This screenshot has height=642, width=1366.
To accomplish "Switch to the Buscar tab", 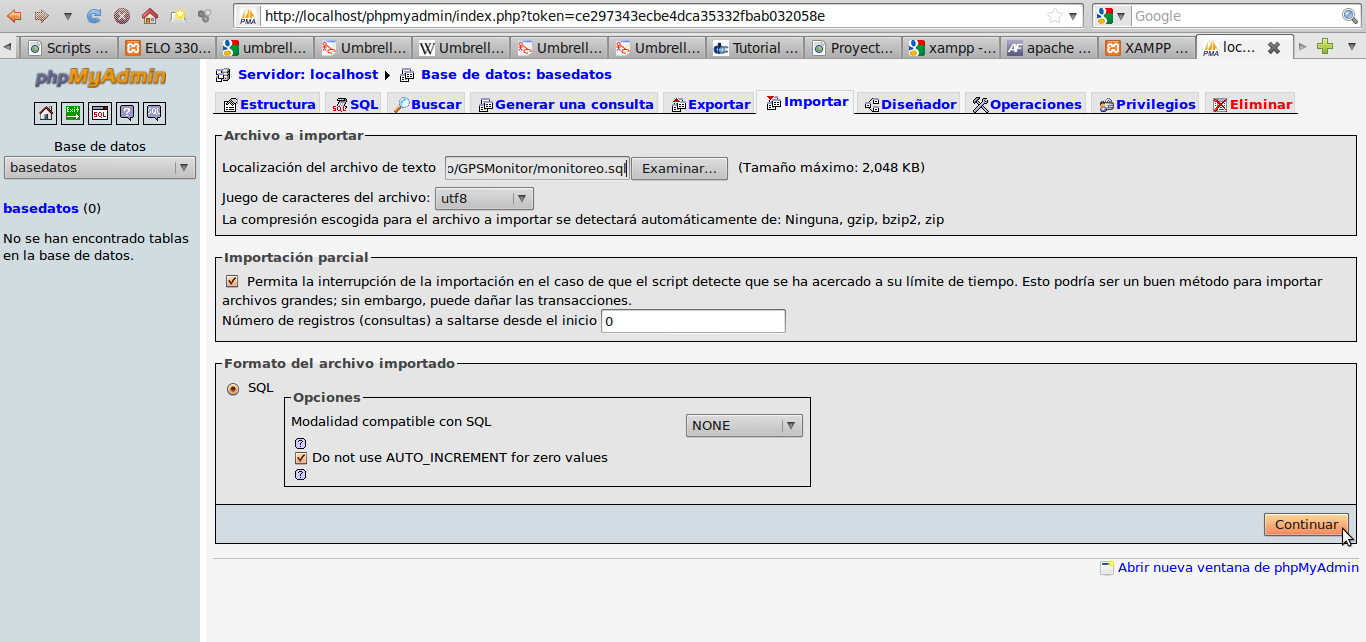I will [x=426, y=104].
